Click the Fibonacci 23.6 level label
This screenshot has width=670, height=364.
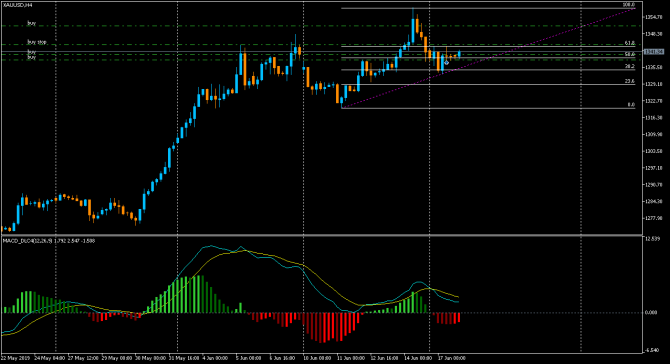629,81
